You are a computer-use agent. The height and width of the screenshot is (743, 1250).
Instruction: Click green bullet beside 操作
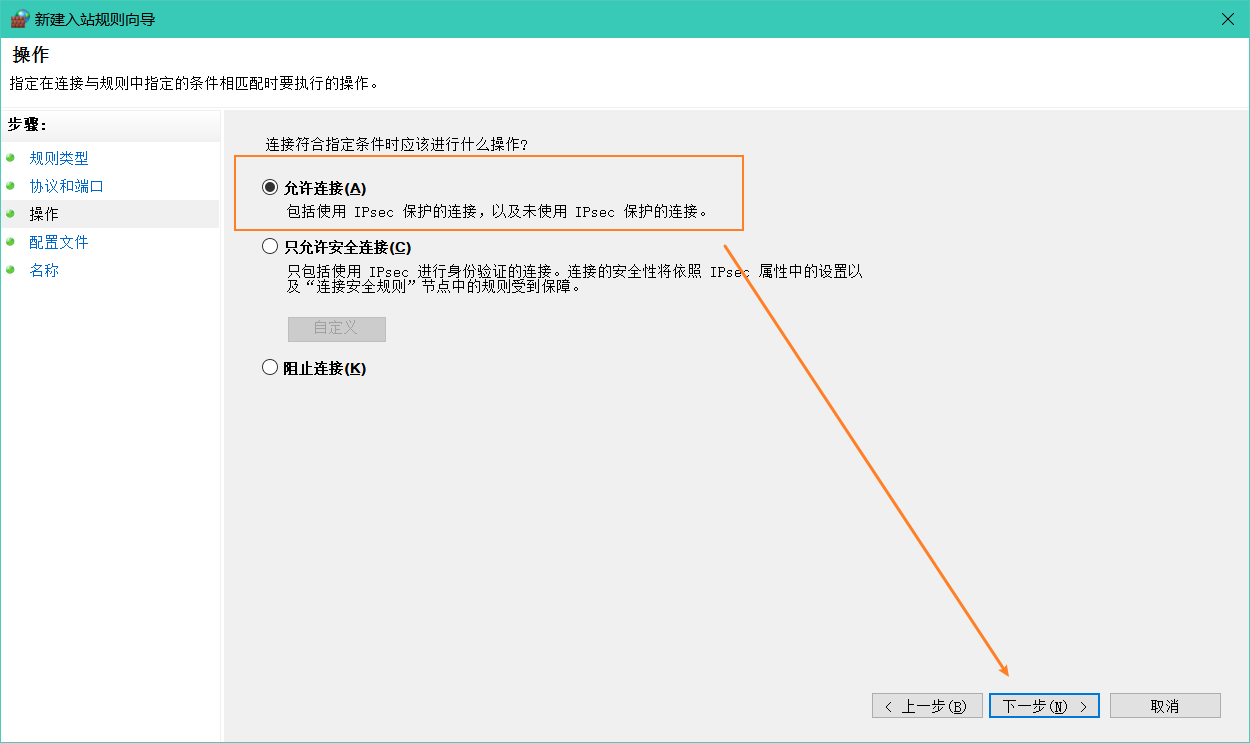[10, 214]
